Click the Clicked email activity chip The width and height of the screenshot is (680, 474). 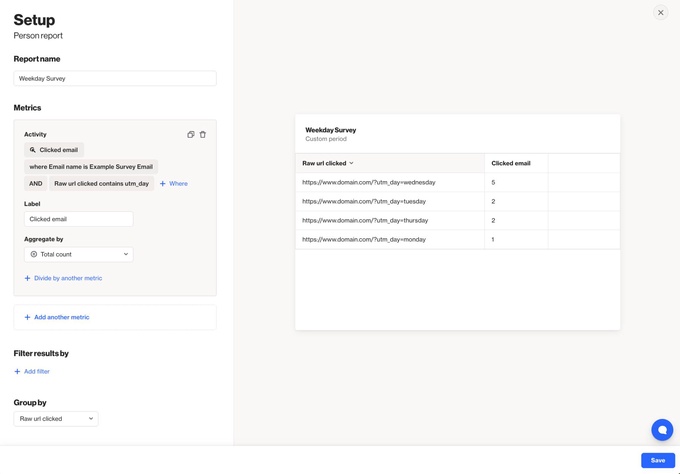tap(54, 150)
